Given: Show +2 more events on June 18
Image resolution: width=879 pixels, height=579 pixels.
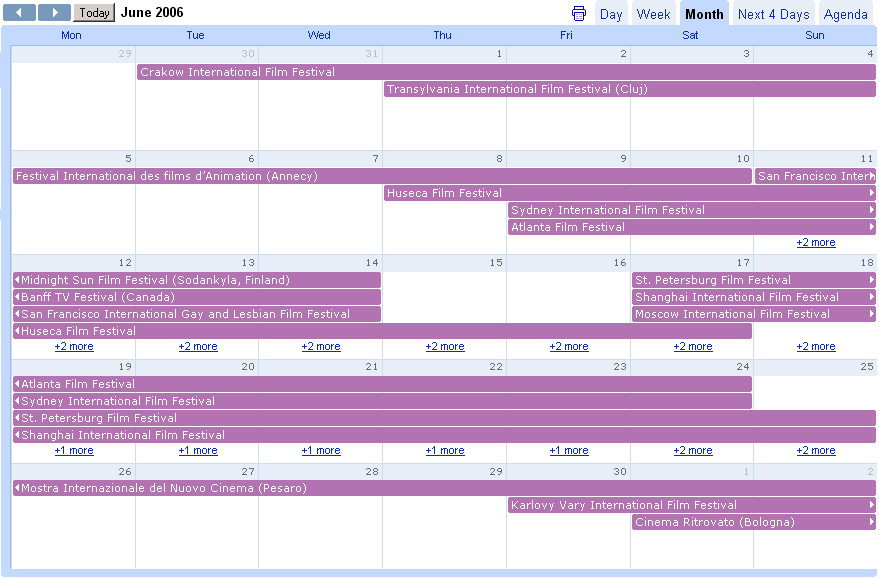Looking at the screenshot, I should click(816, 346).
